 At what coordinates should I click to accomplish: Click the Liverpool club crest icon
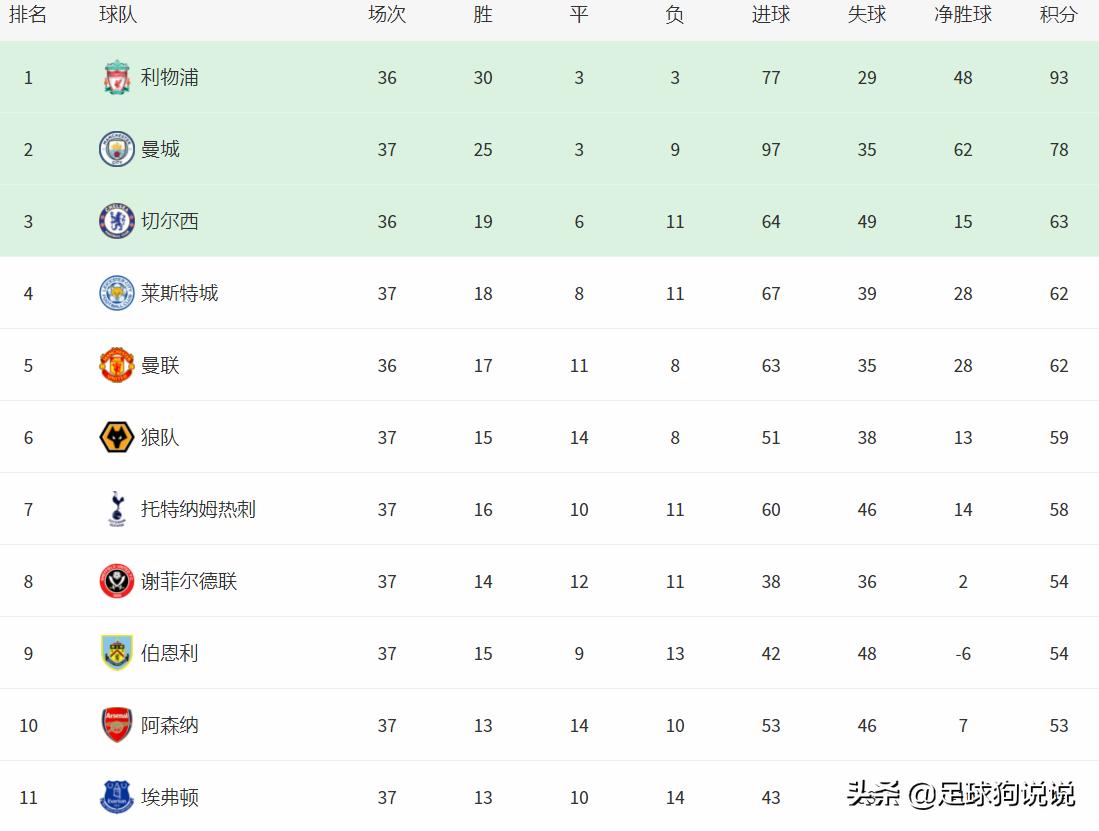tap(117, 78)
